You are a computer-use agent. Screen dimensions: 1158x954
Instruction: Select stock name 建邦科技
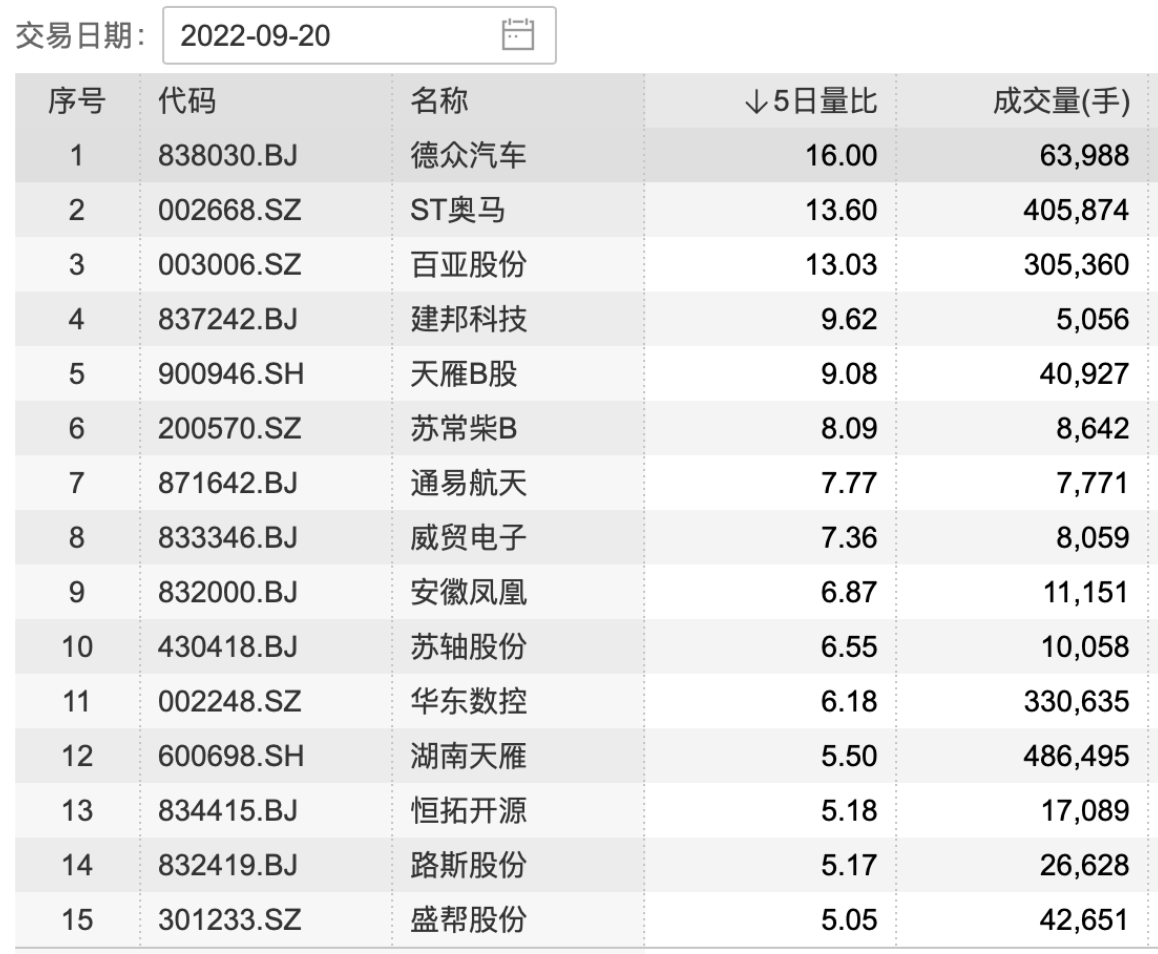468,319
